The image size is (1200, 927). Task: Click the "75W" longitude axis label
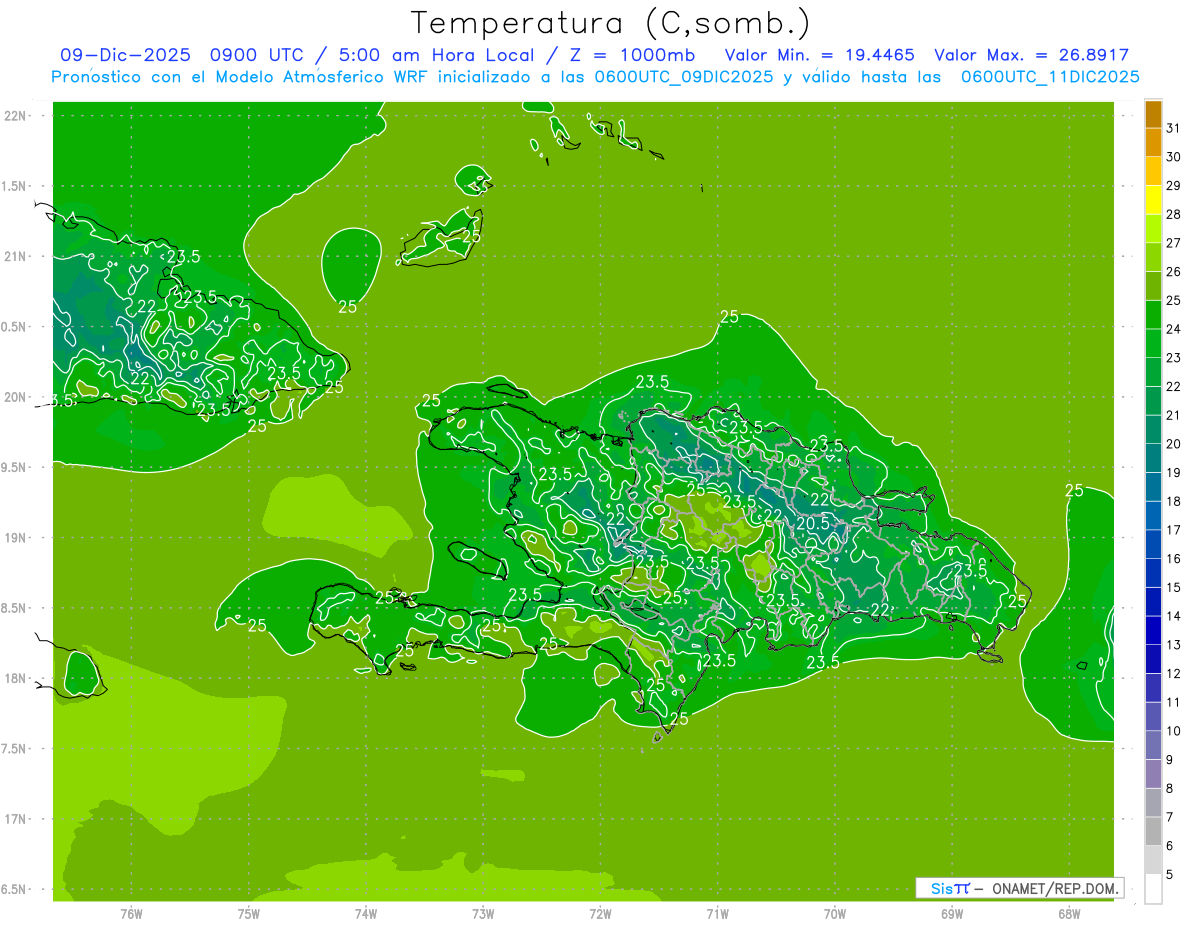(x=249, y=914)
